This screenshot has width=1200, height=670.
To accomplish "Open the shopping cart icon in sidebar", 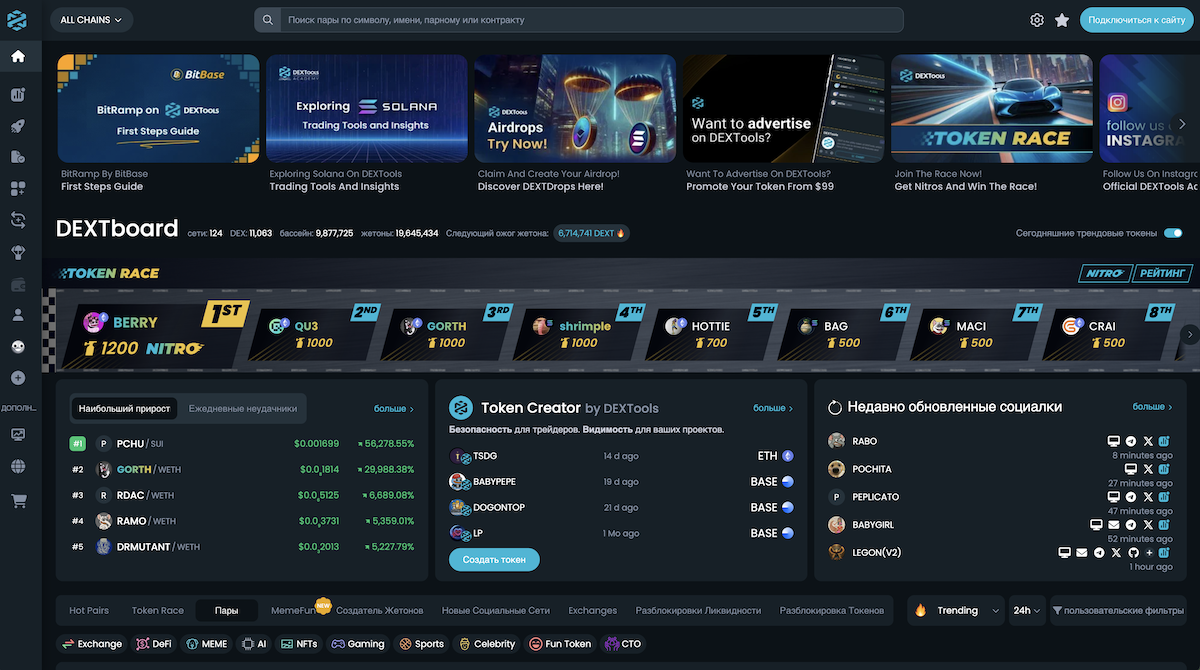I will 18,501.
